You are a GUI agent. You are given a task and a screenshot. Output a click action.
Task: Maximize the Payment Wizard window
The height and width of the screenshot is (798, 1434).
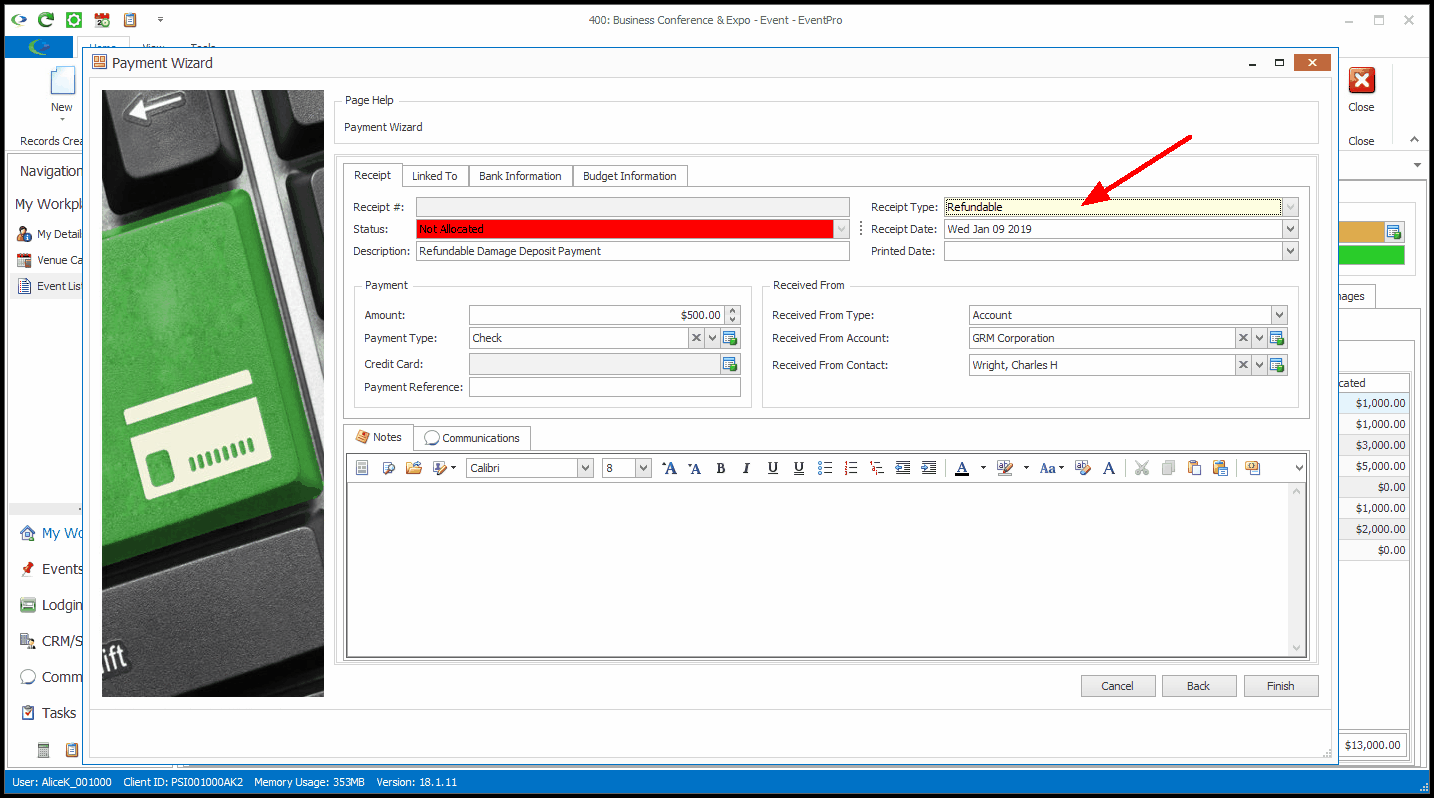(1279, 62)
